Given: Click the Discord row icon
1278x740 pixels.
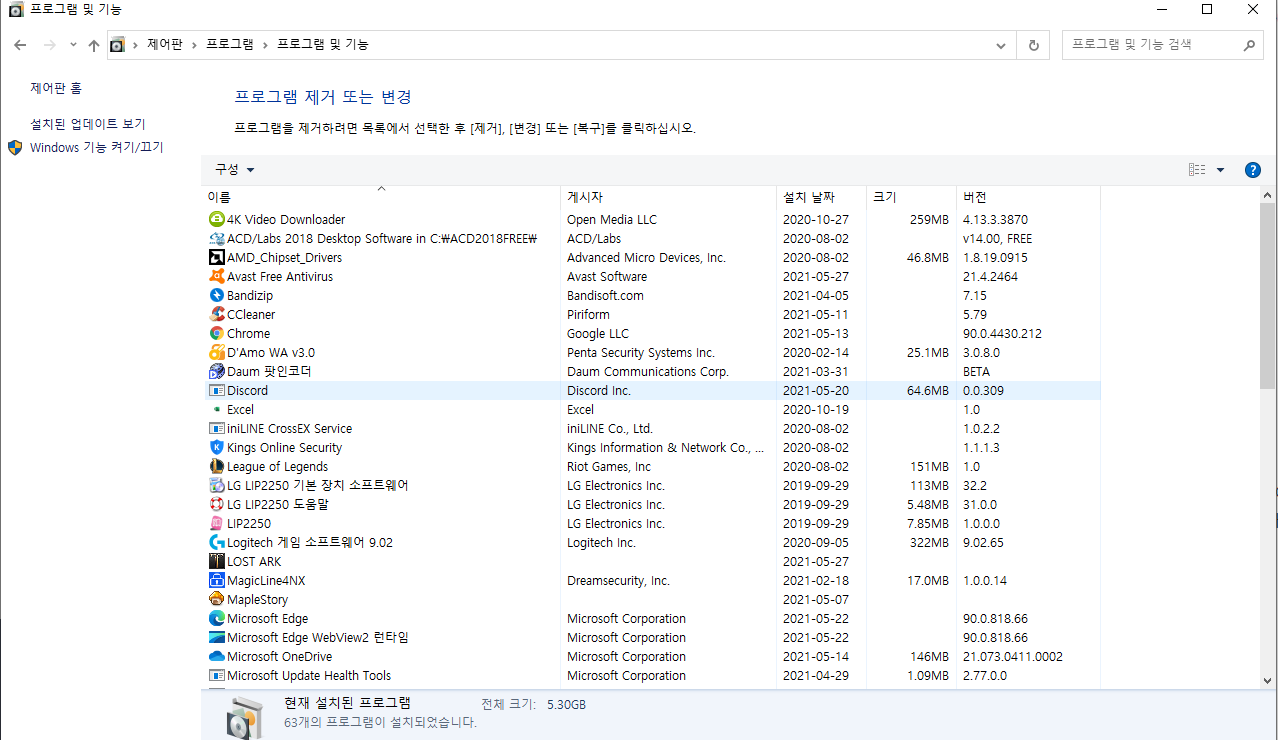Looking at the screenshot, I should (x=217, y=390).
